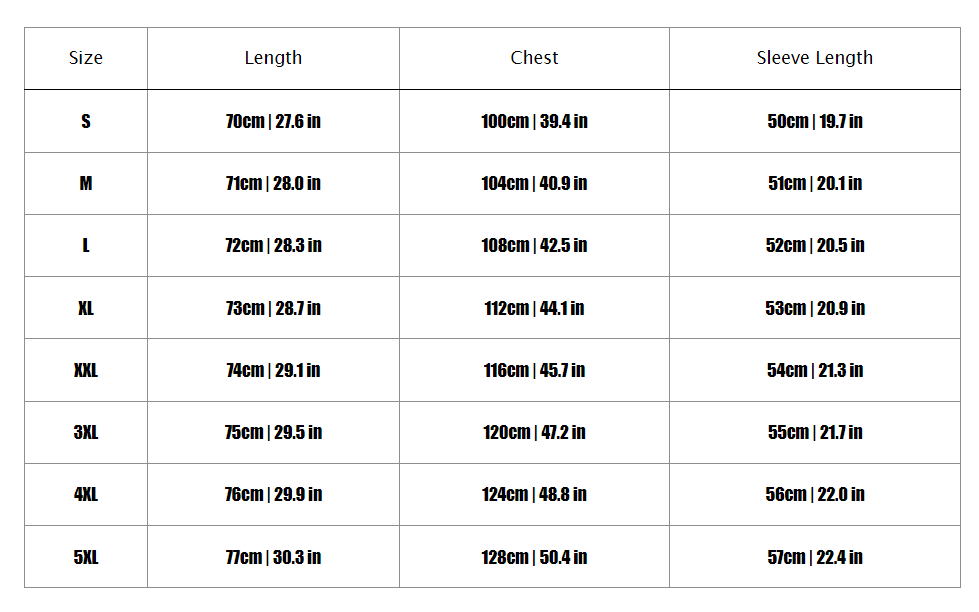
Task: Click the M size row label
Action: pos(86,183)
